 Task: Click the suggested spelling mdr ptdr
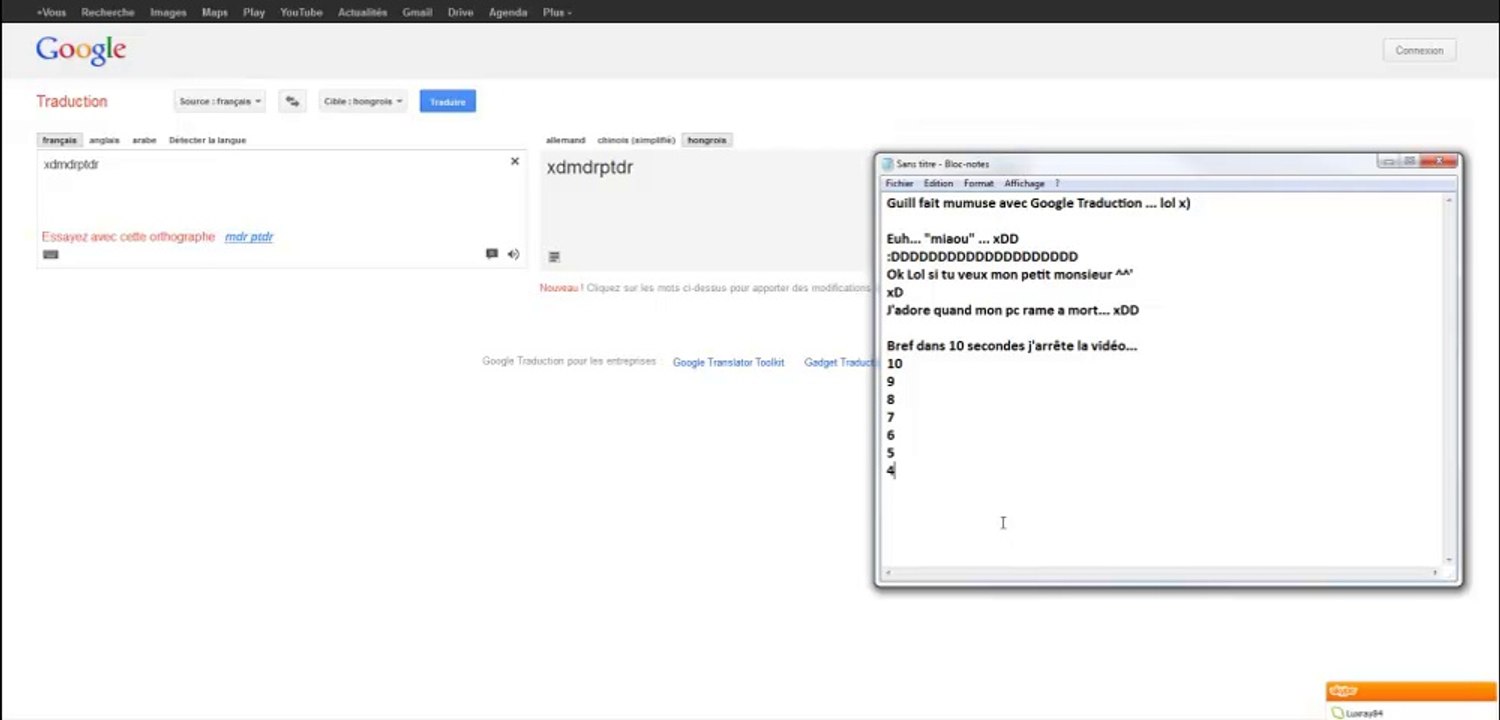(x=249, y=237)
